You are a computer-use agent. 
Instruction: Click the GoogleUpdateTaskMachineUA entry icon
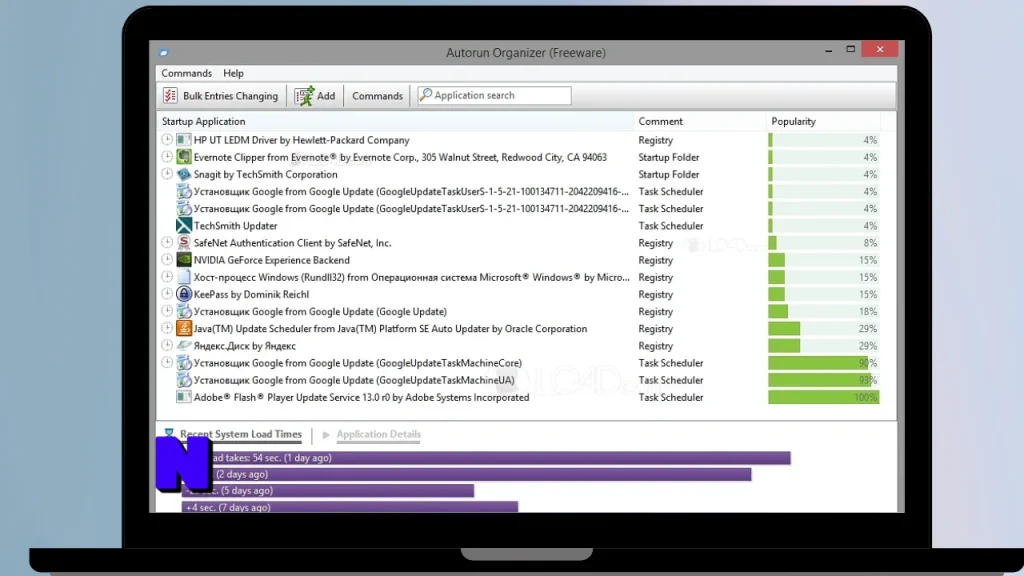coord(184,380)
